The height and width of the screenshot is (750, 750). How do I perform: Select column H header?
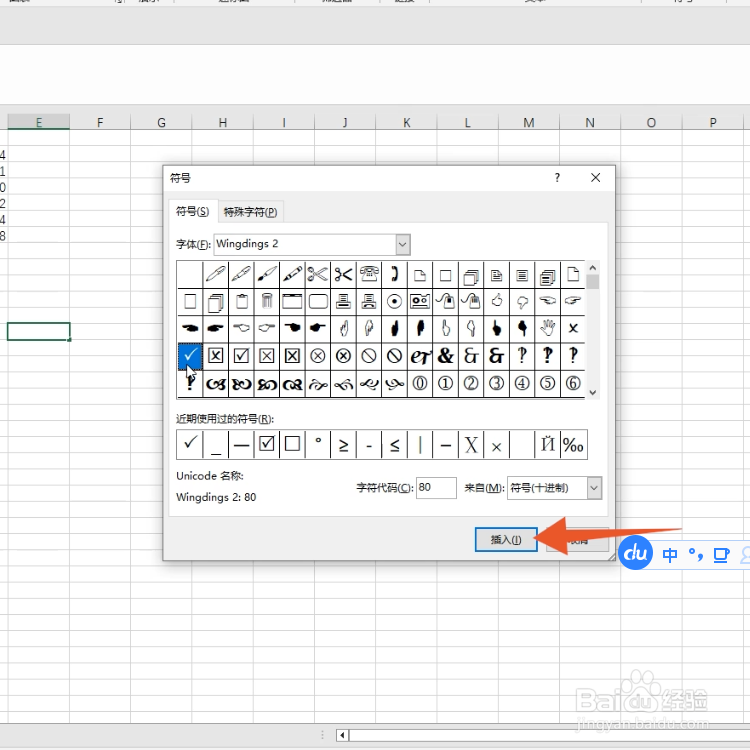222,122
